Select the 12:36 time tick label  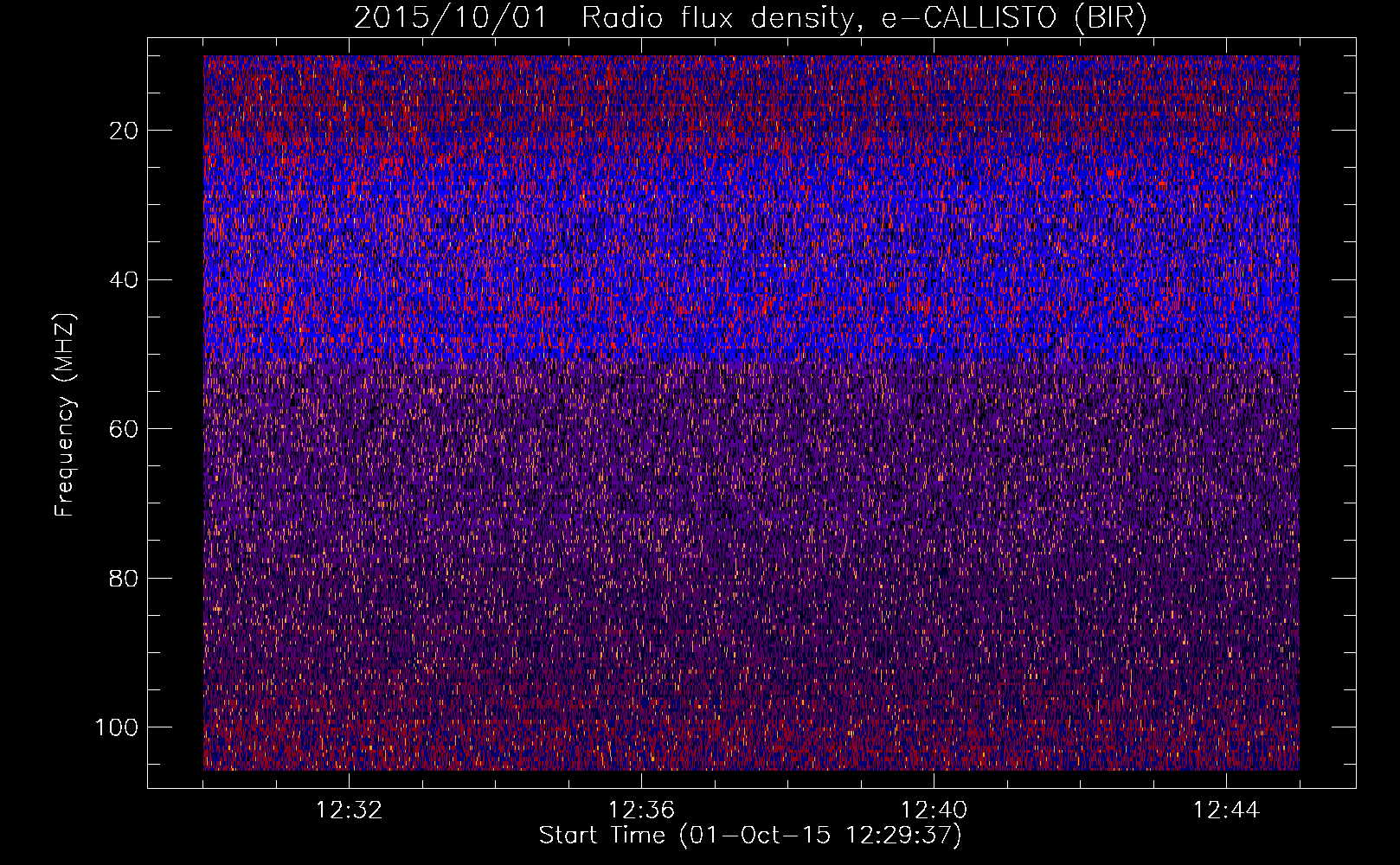pyautogui.click(x=641, y=811)
